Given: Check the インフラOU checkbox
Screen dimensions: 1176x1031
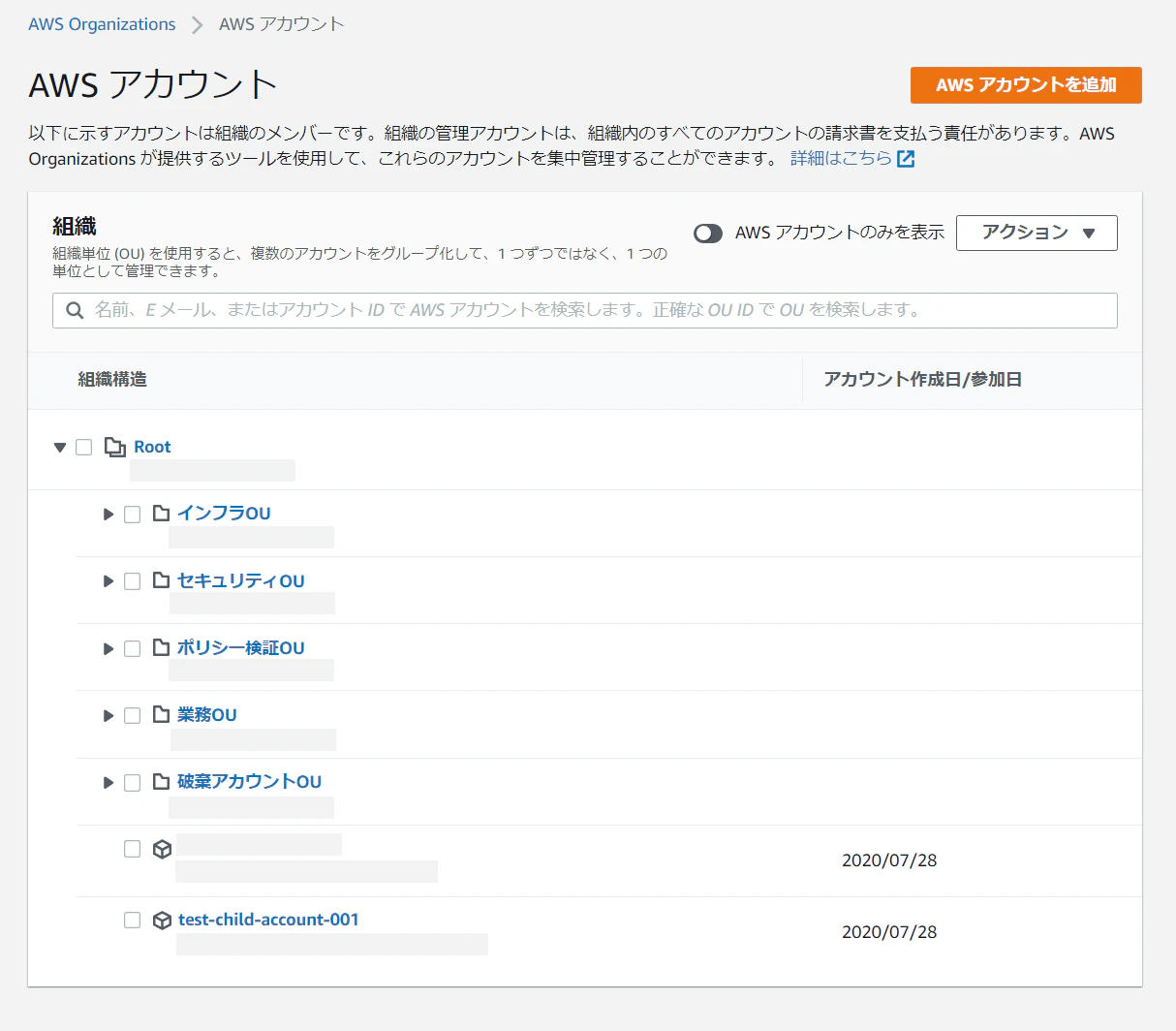Looking at the screenshot, I should click(133, 515).
